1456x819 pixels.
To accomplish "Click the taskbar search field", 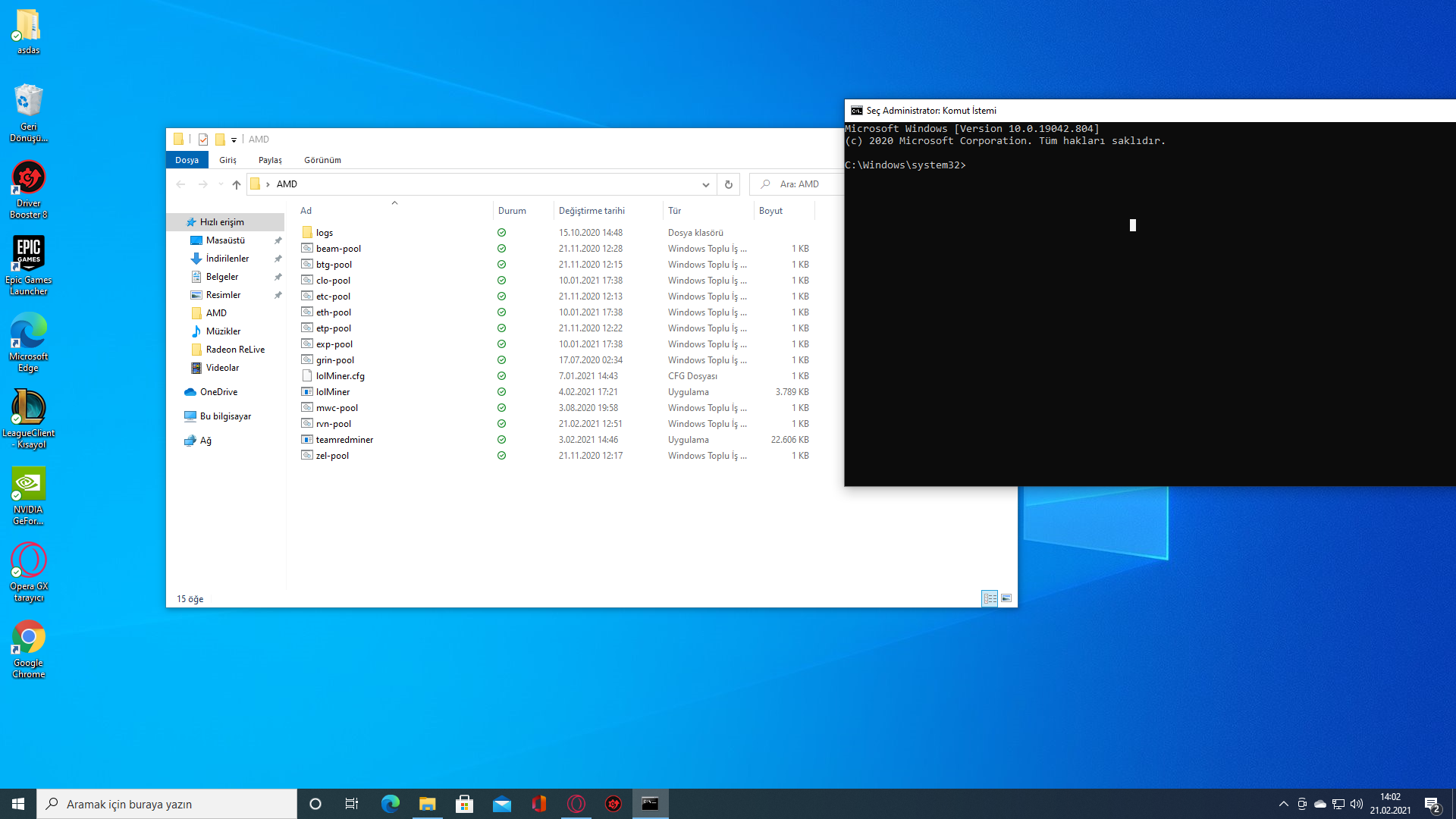I will (x=167, y=804).
